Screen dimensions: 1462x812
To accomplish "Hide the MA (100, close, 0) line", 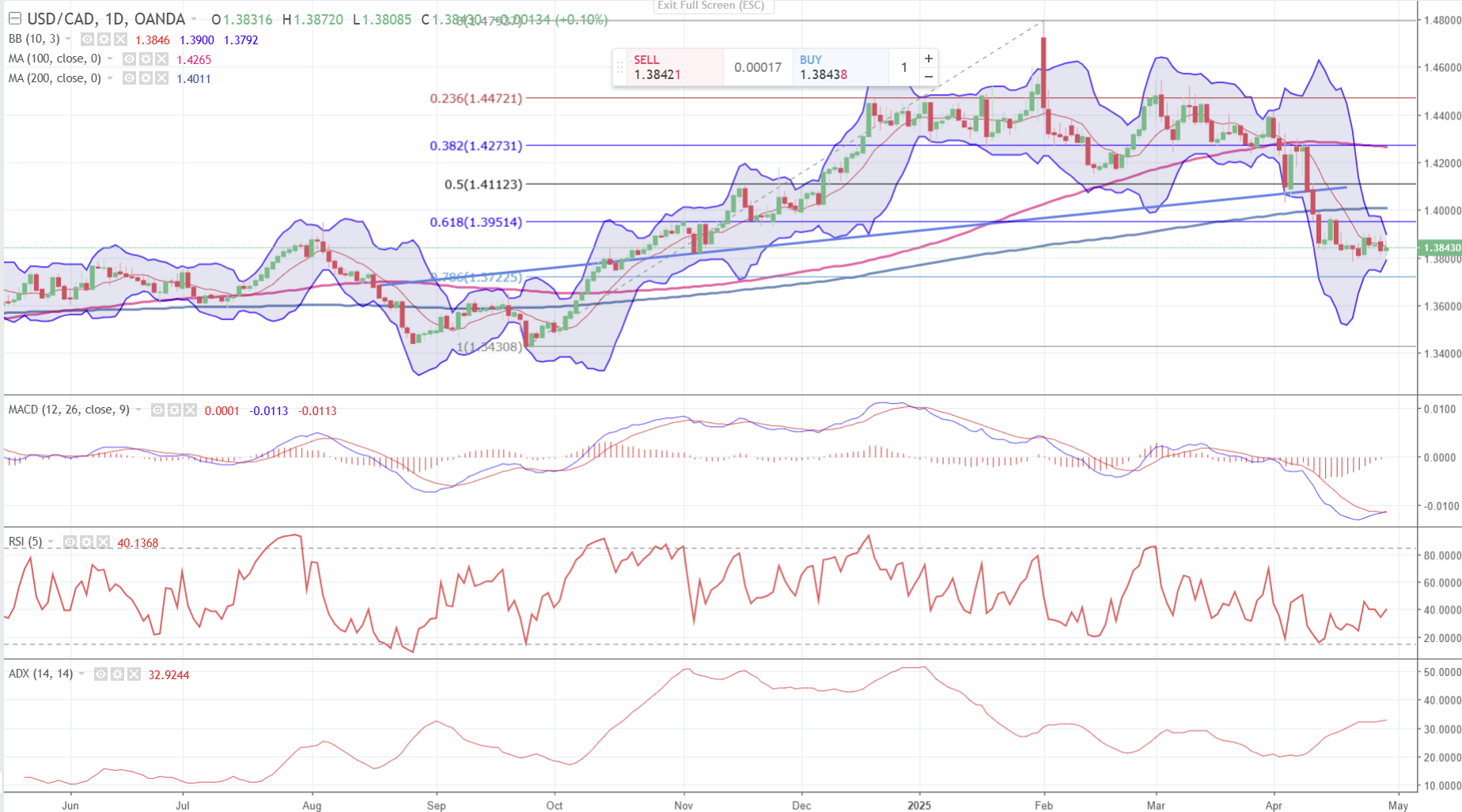I will (129, 59).
